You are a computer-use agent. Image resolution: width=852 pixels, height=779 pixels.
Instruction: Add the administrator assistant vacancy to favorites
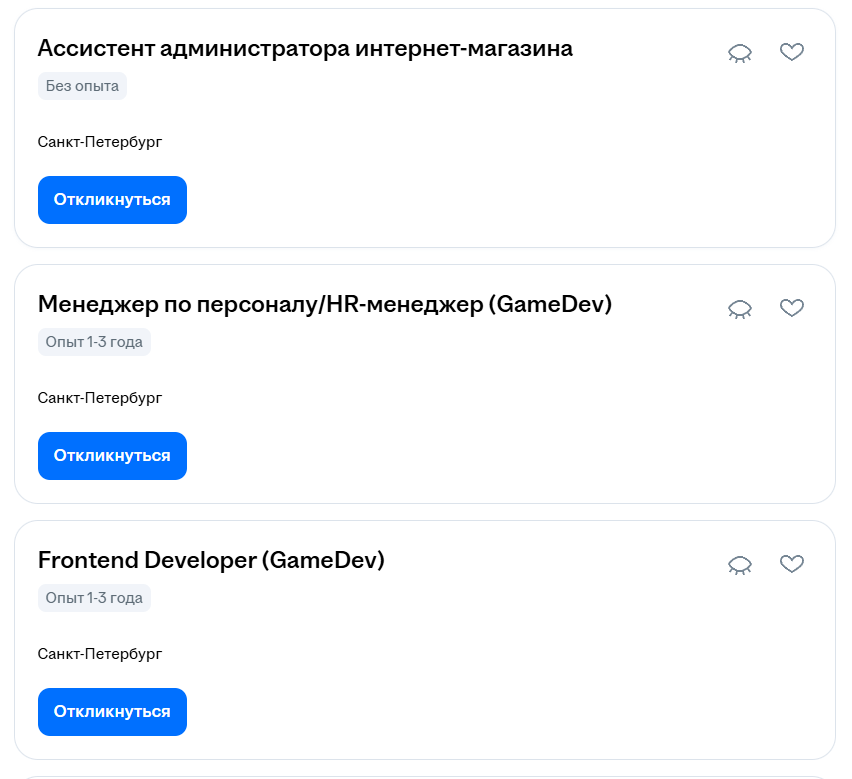pyautogui.click(x=792, y=52)
